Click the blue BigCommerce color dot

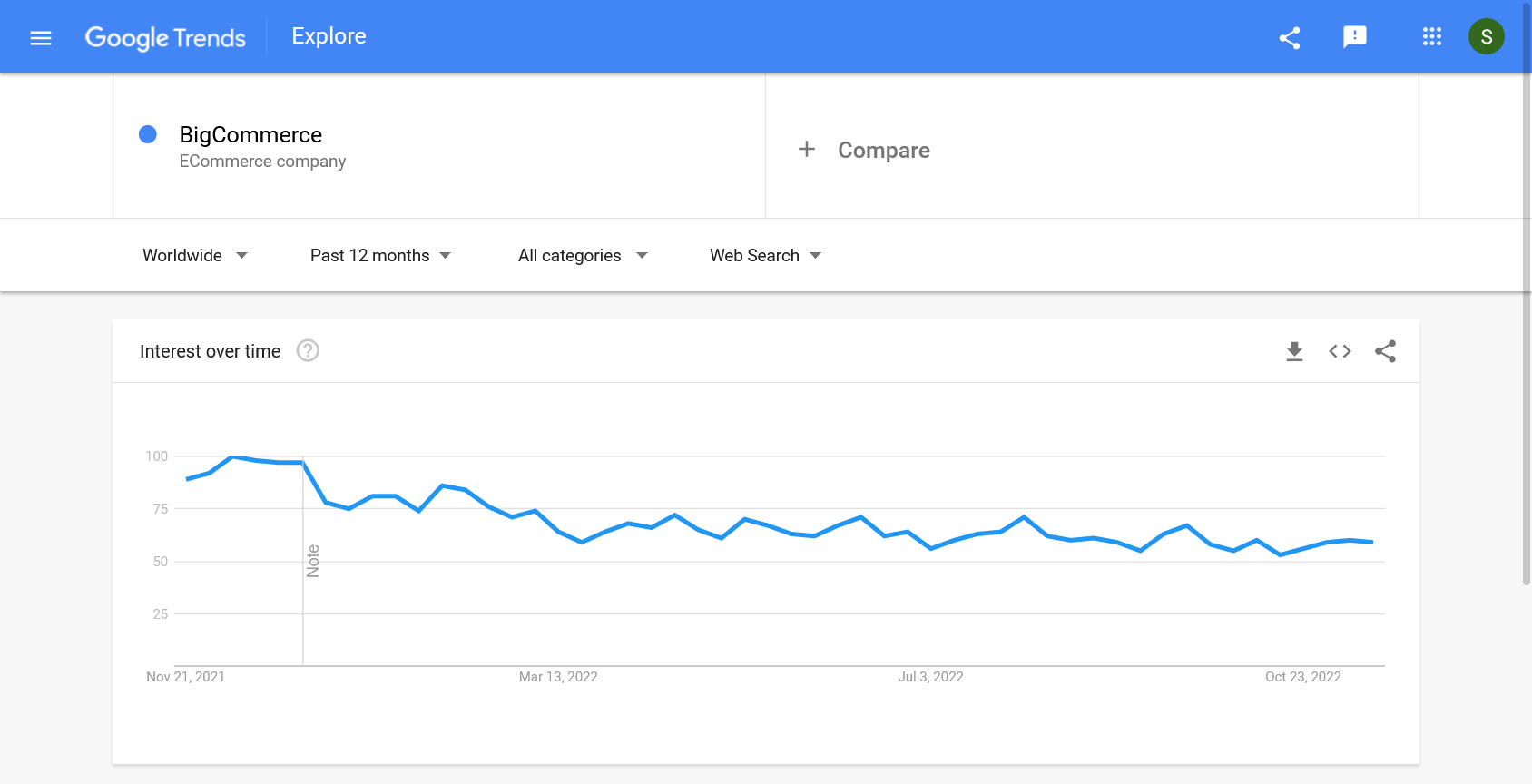pyautogui.click(x=148, y=135)
